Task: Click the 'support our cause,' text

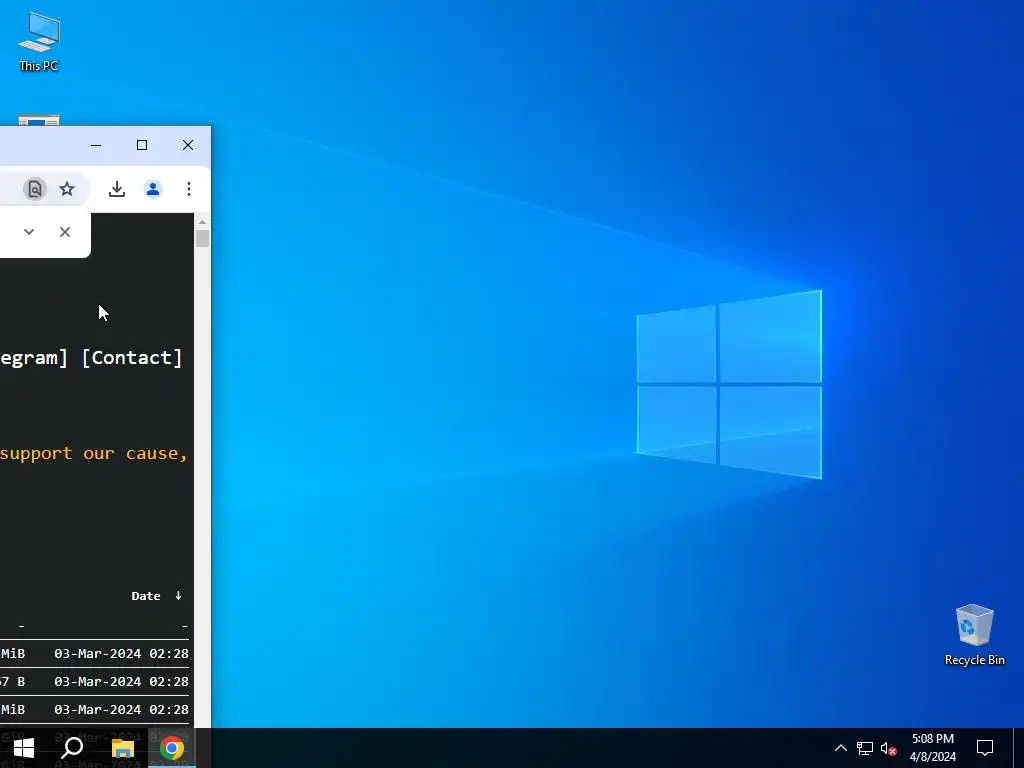Action: (94, 453)
